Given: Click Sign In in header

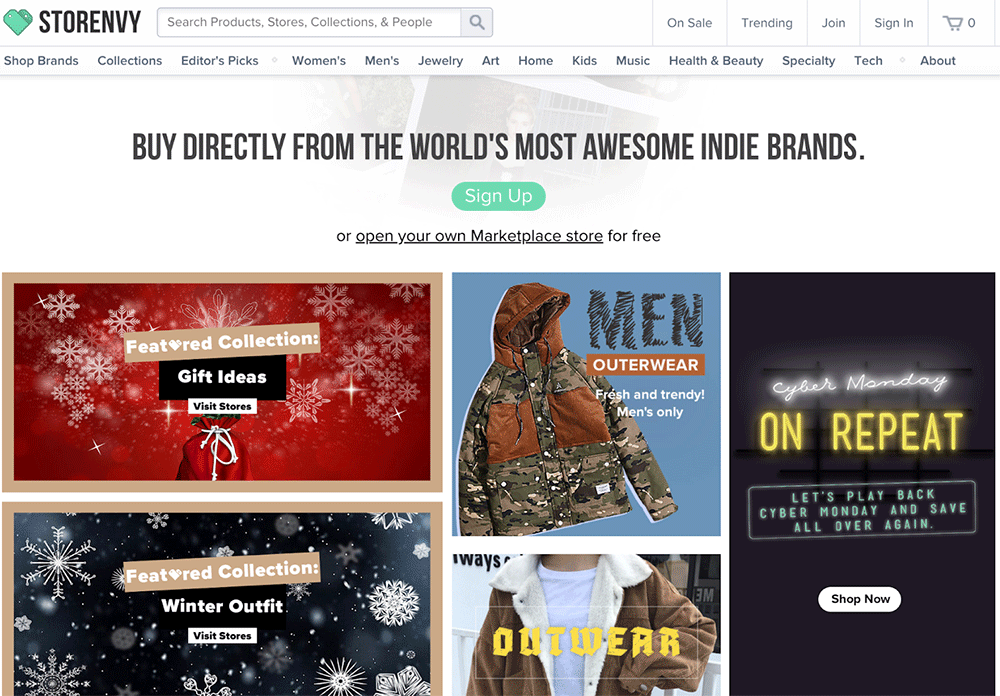Looking at the screenshot, I should (893, 23).
